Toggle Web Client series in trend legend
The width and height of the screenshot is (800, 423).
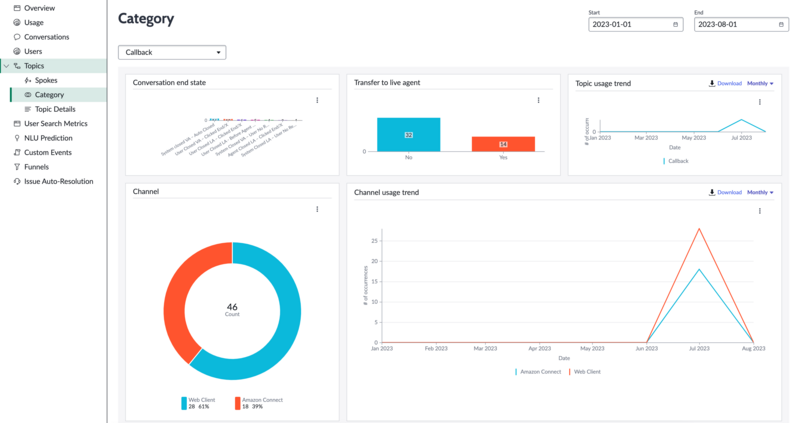tap(585, 372)
